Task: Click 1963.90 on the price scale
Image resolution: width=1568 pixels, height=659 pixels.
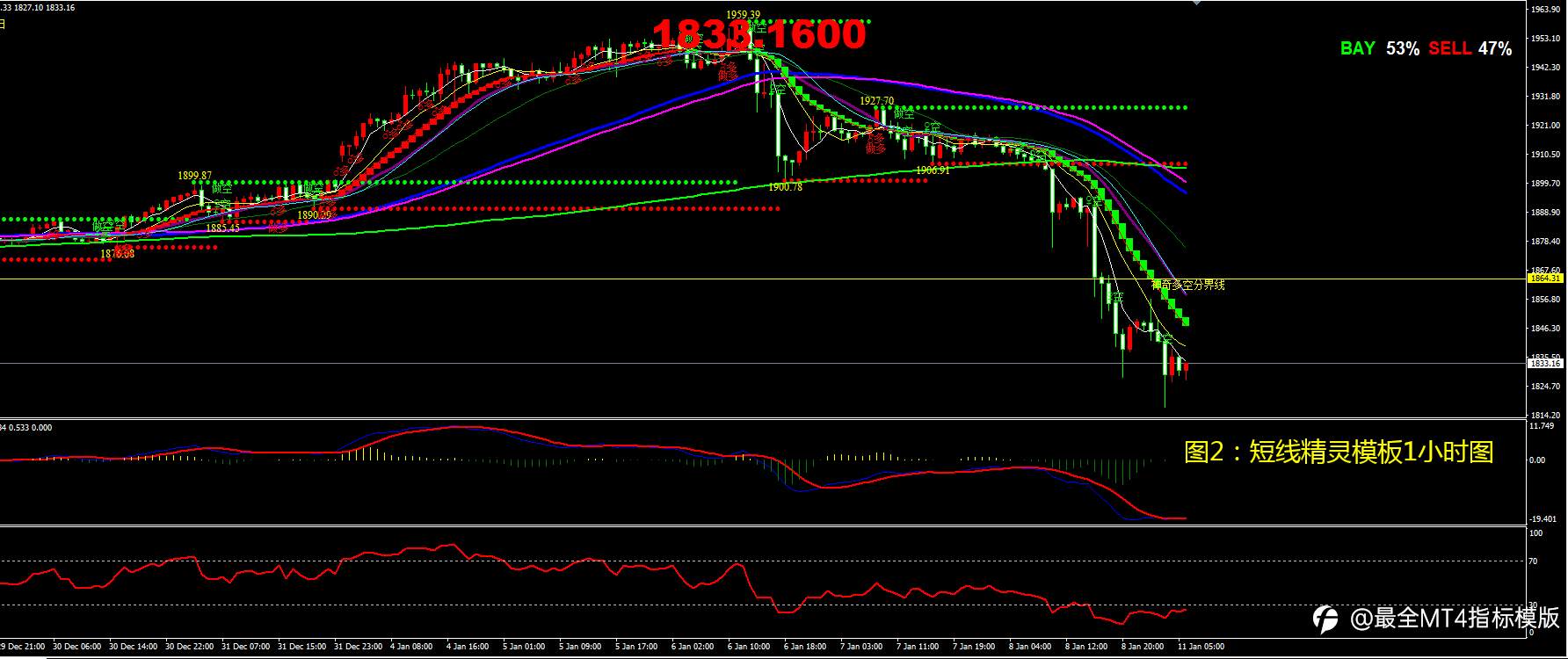Action: [x=1545, y=10]
